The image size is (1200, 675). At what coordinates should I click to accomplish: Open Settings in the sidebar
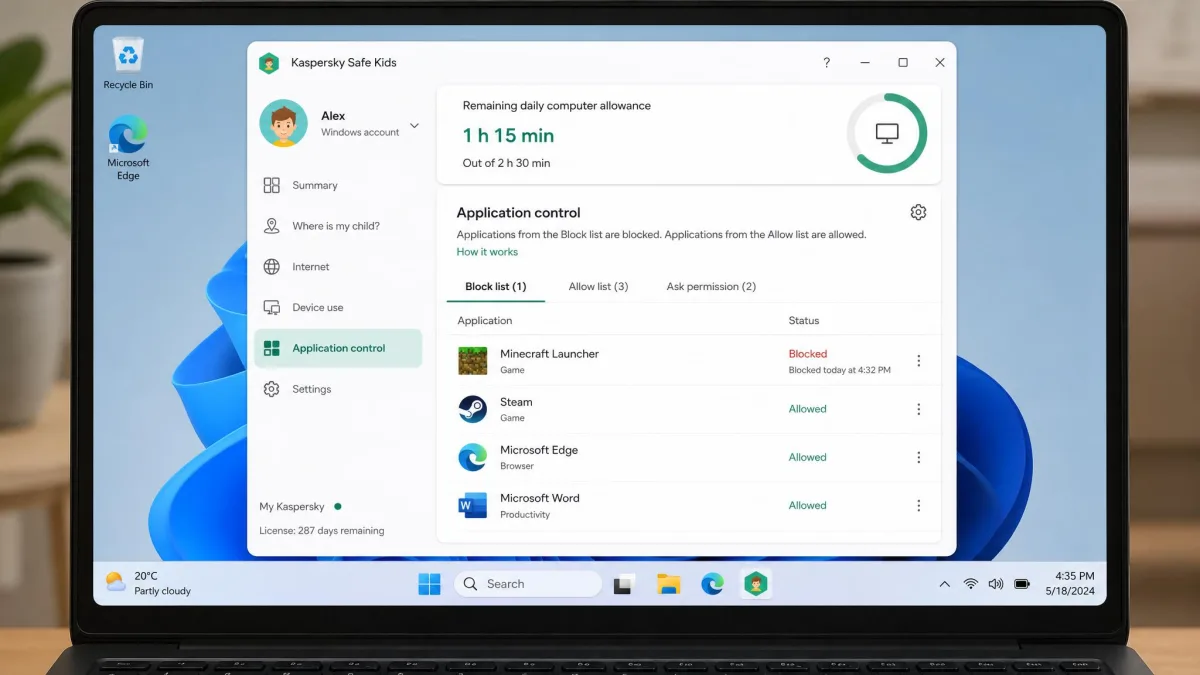tap(338, 389)
